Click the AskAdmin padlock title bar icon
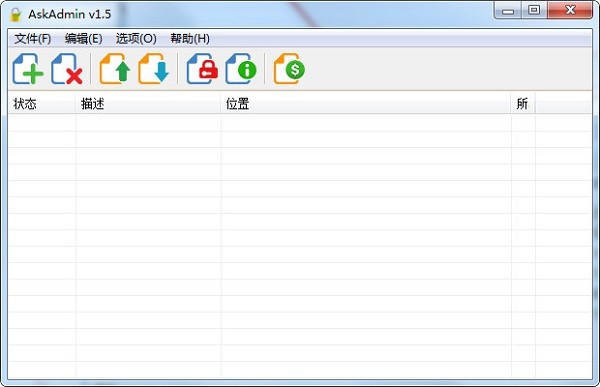Screen dimensions: 600x387 16,15
